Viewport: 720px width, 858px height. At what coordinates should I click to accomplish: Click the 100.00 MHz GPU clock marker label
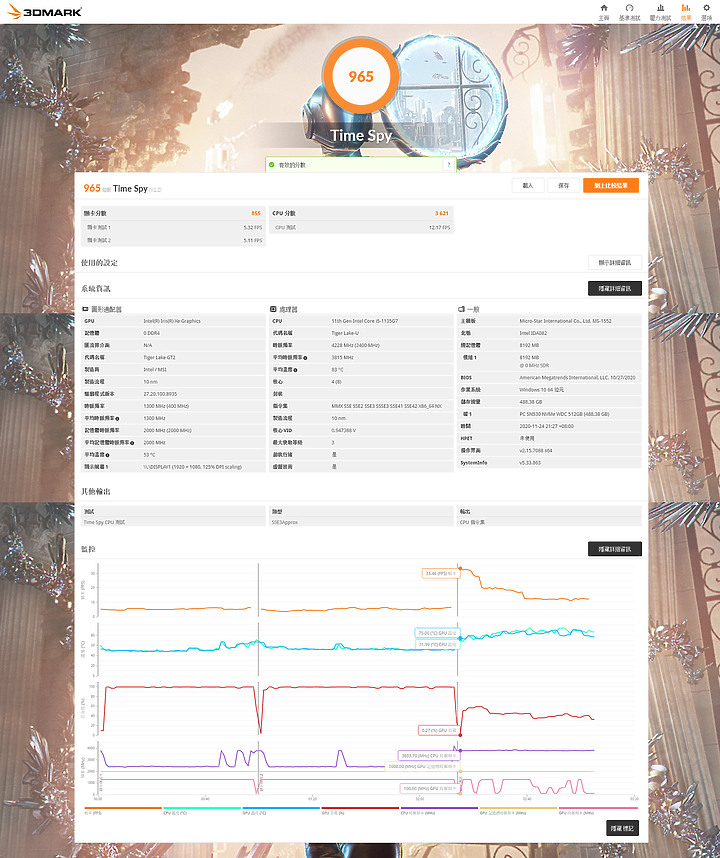tap(429, 789)
